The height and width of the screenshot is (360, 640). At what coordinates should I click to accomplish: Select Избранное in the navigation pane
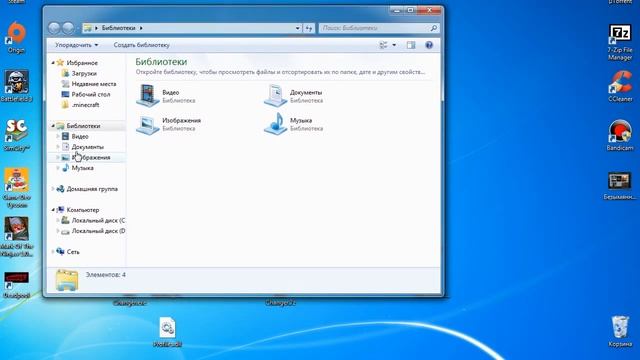coord(82,63)
